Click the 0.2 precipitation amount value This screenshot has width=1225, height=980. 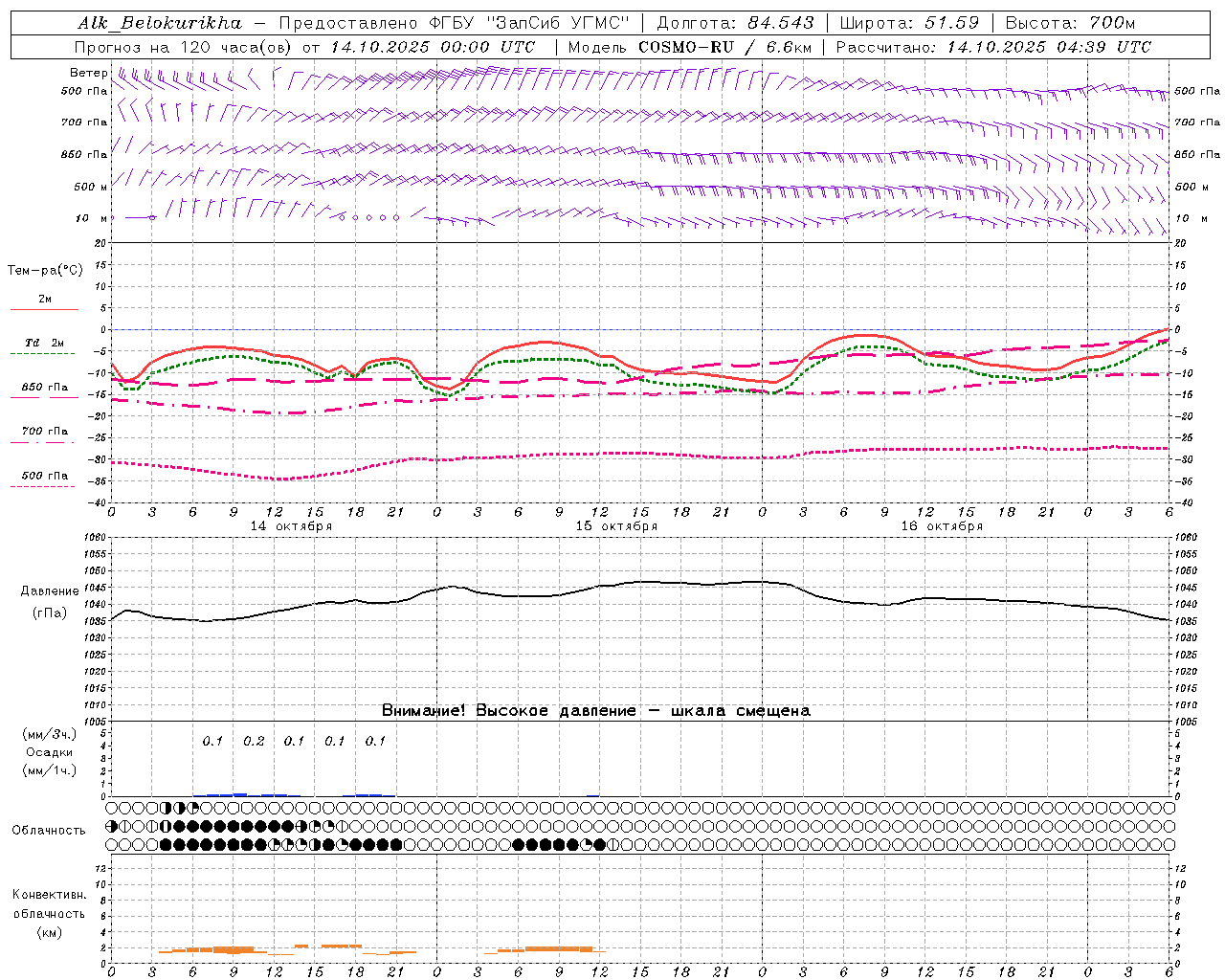point(254,742)
